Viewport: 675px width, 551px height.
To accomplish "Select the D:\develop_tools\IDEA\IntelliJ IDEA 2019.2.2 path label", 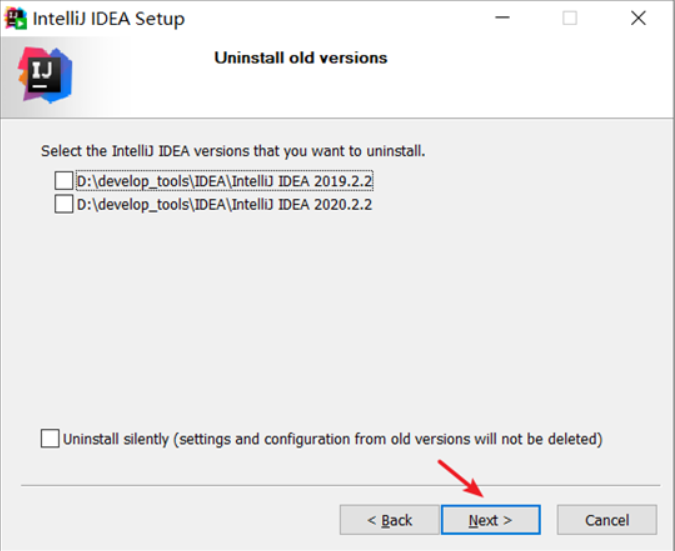I will click(x=225, y=181).
